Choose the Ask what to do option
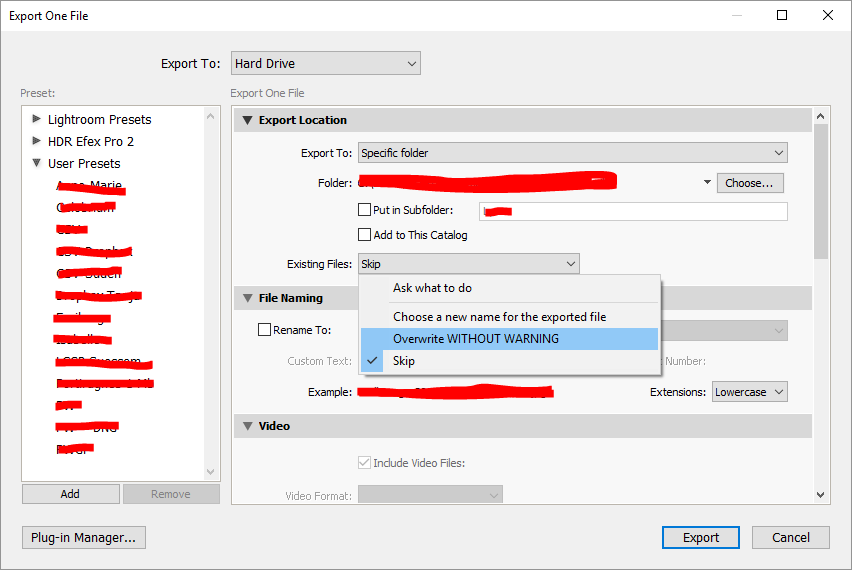The height and width of the screenshot is (570, 852). [x=432, y=288]
